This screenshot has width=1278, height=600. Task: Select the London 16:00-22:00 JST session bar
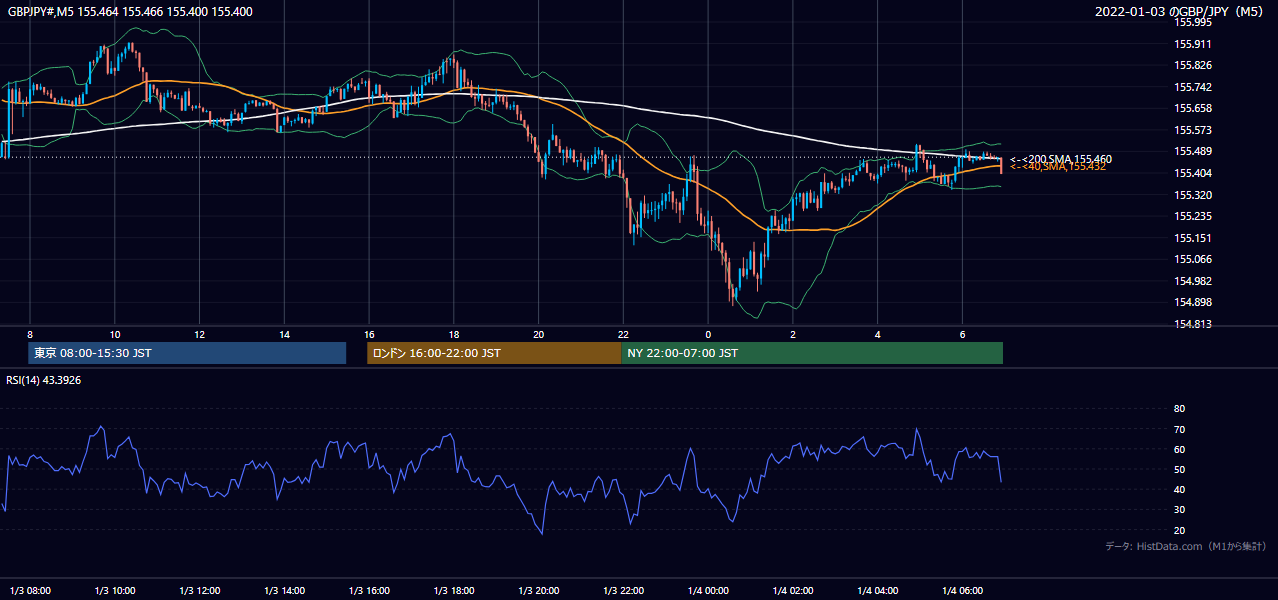click(494, 353)
